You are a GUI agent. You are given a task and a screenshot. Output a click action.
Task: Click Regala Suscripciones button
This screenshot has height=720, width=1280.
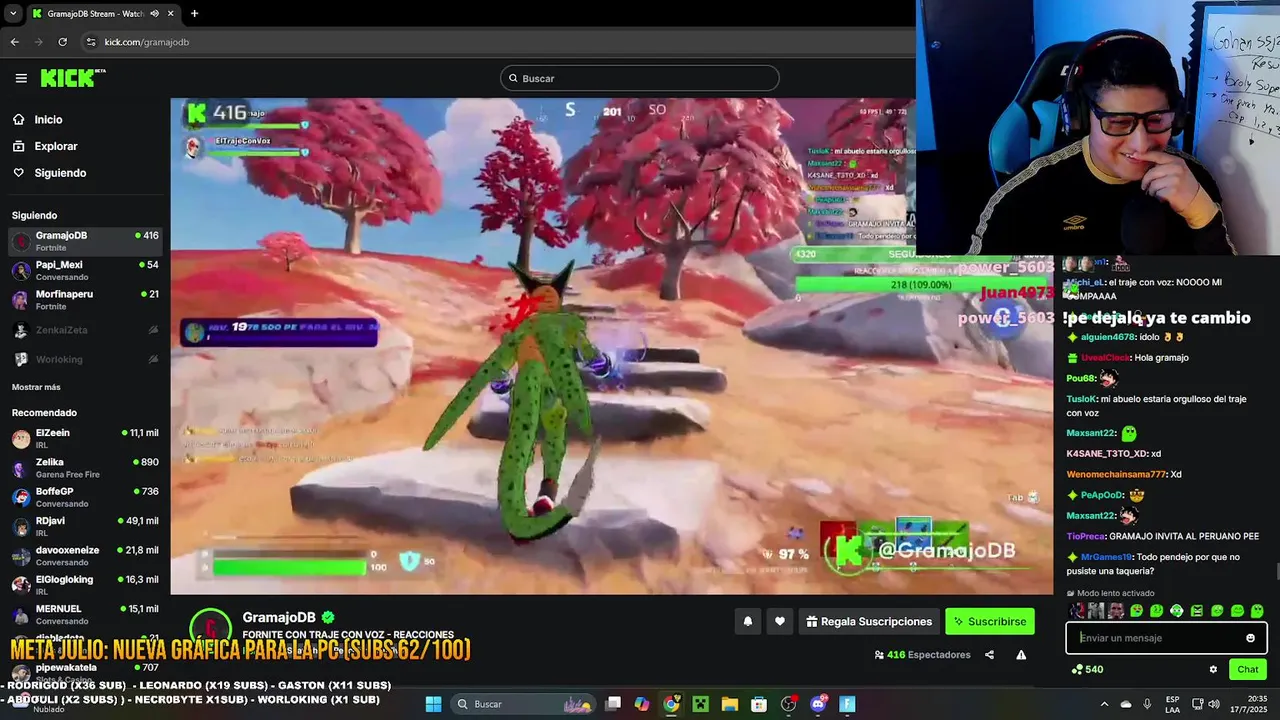pos(869,621)
